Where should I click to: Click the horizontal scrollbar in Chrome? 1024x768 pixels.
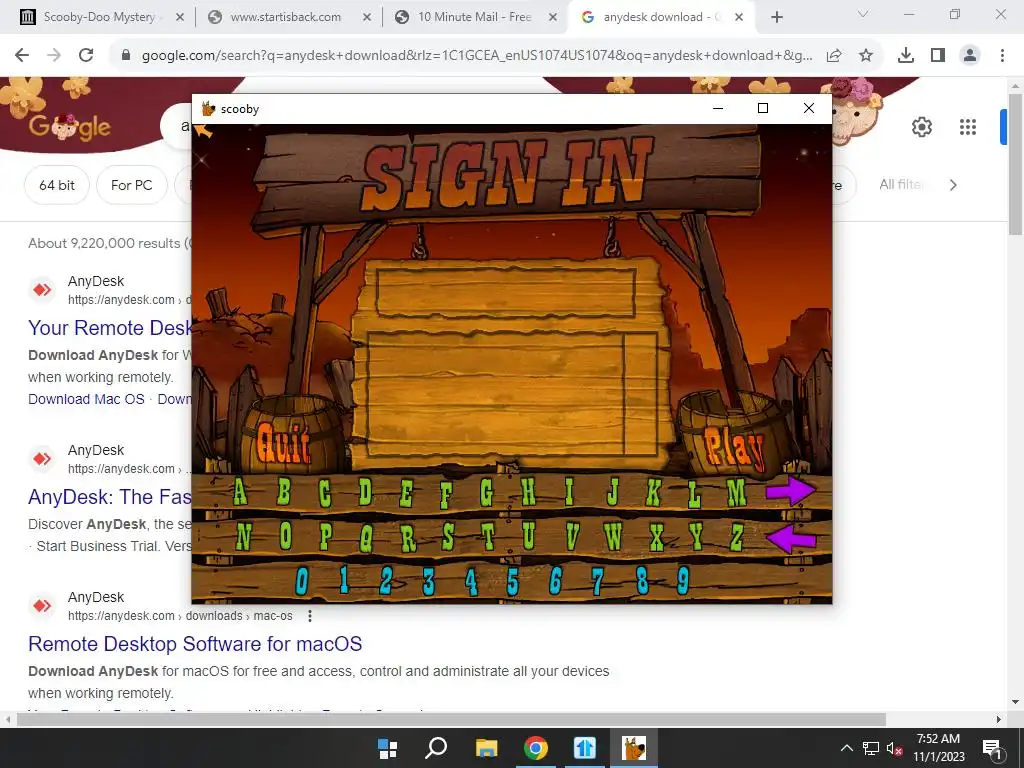[451, 720]
